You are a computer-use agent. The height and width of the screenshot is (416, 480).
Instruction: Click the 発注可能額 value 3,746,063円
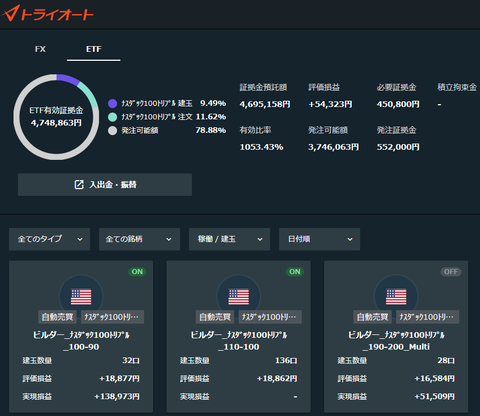pos(333,147)
